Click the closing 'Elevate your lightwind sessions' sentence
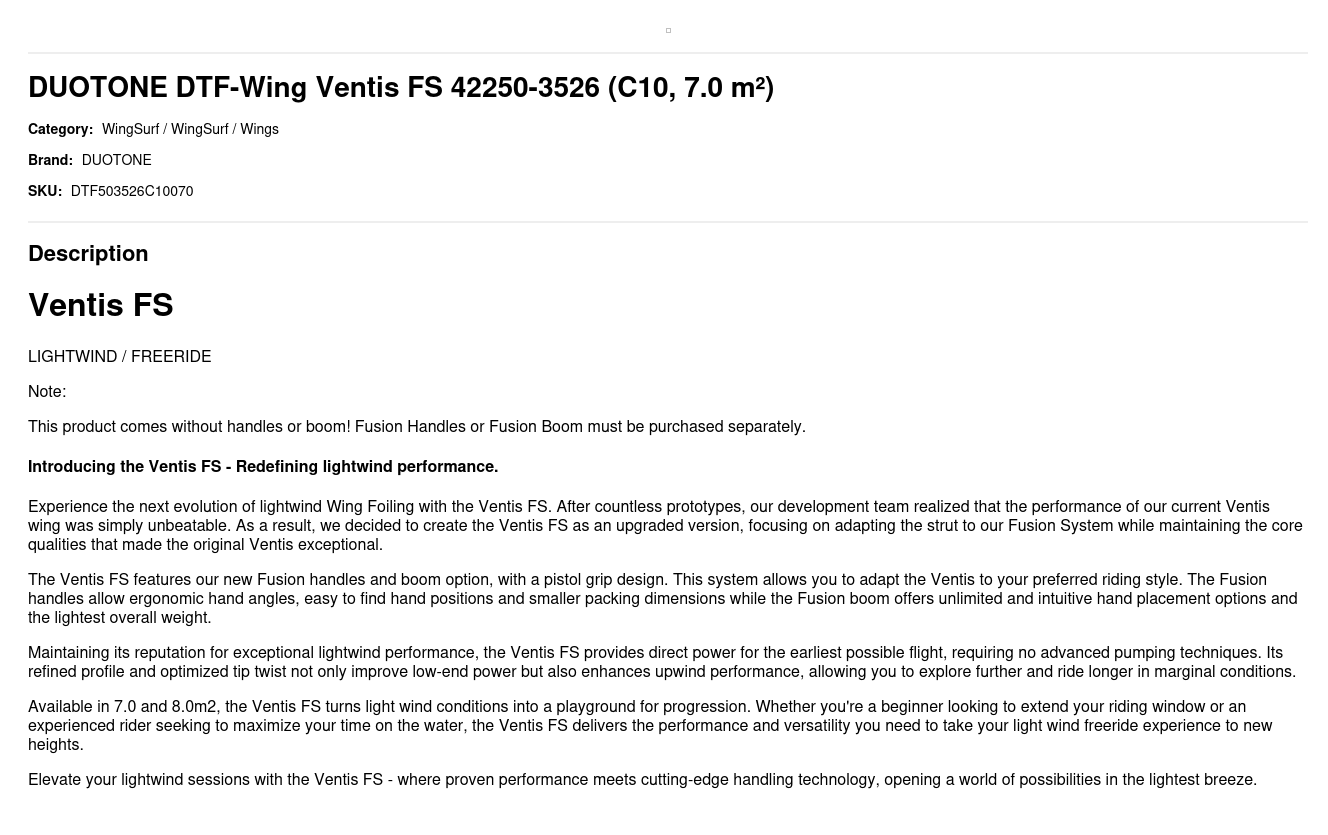The image size is (1328, 835). tap(642, 780)
